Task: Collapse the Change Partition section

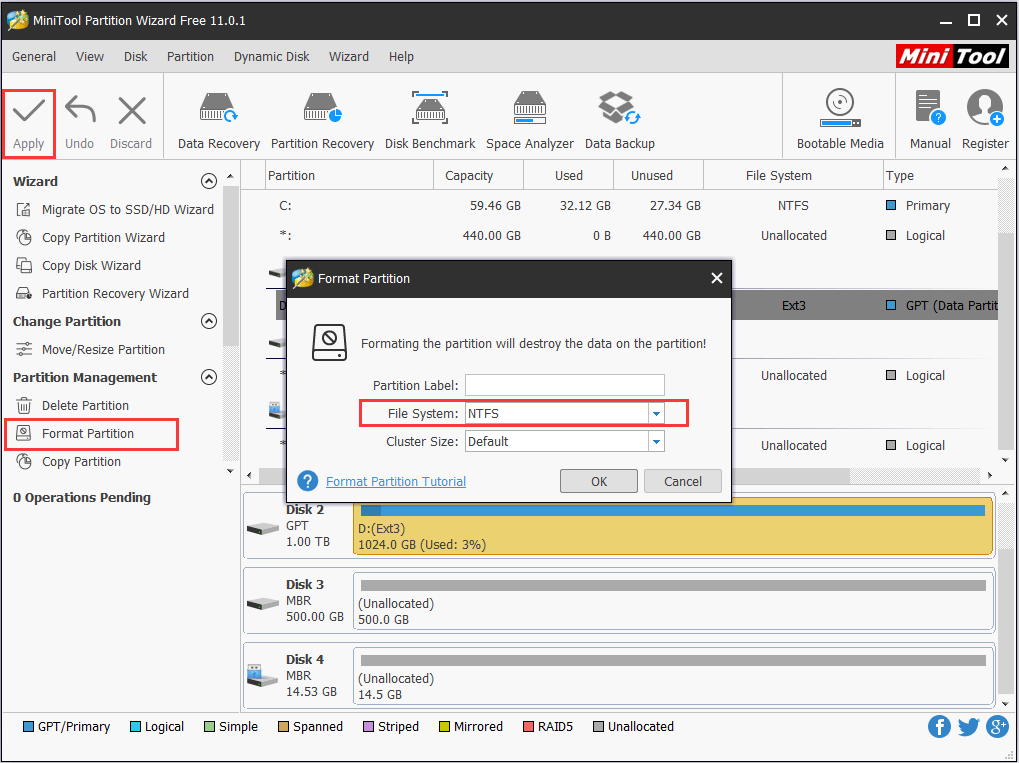Action: 209,321
